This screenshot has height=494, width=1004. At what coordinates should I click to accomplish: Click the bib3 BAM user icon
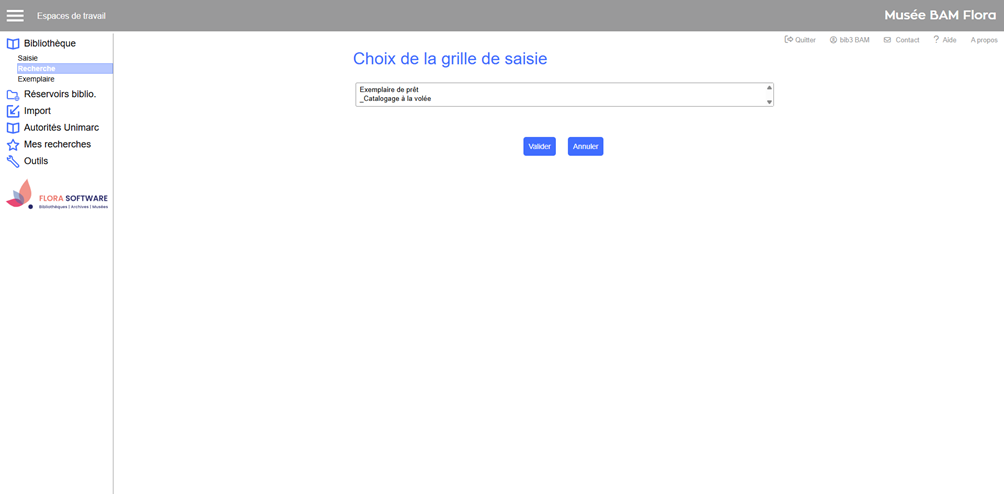(x=834, y=40)
